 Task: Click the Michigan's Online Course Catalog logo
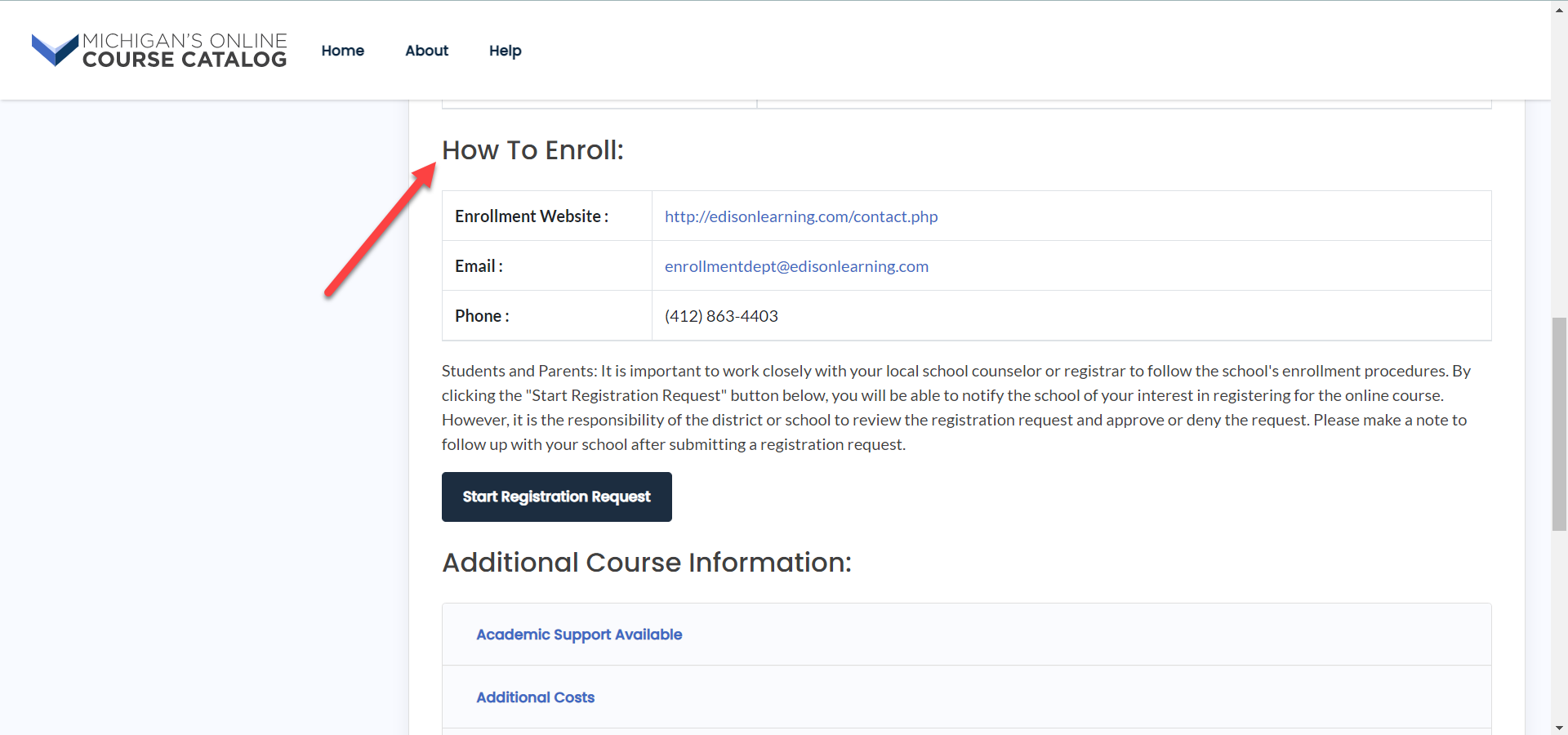tap(159, 50)
